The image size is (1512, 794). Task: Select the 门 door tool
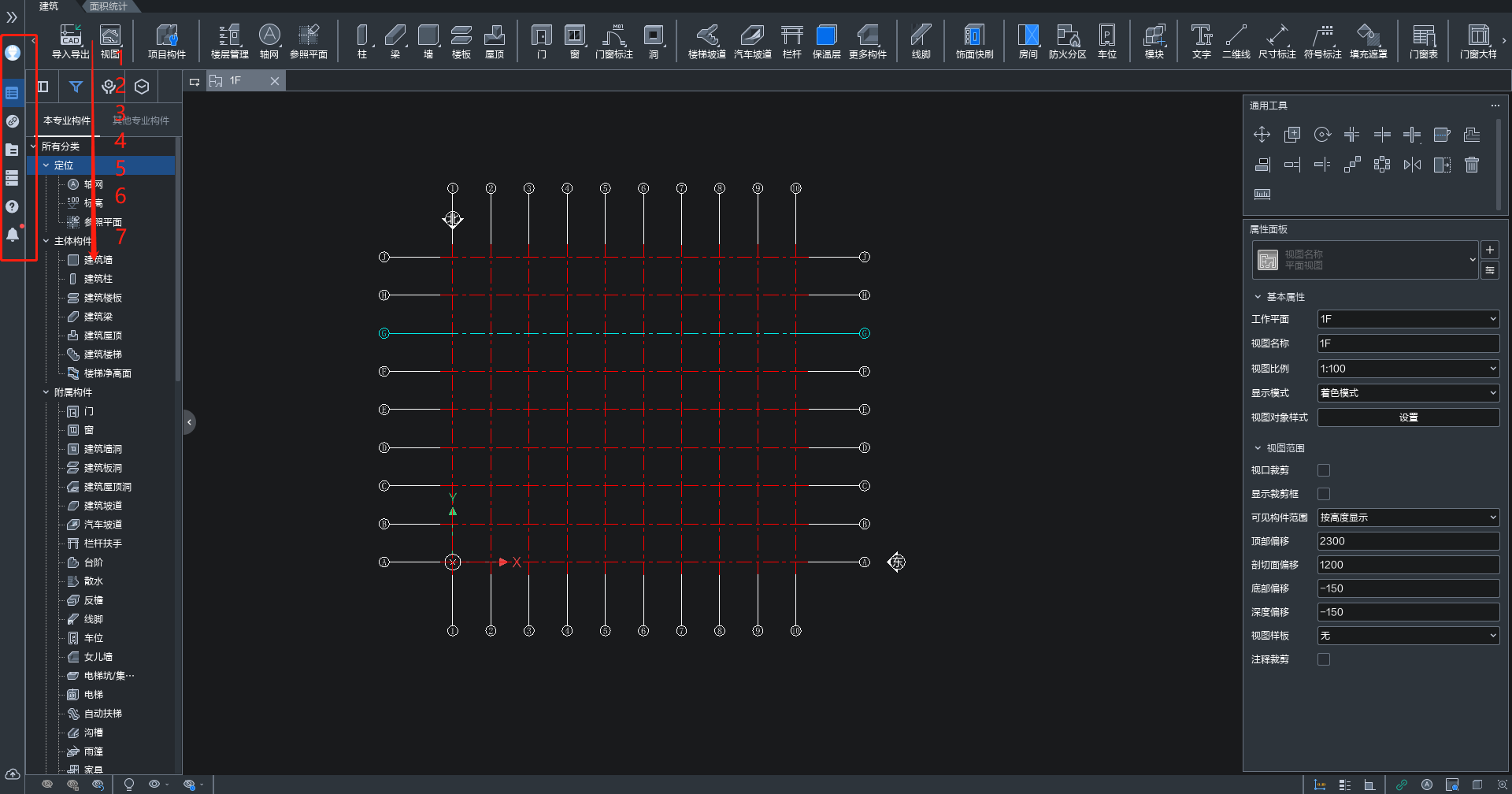542,41
